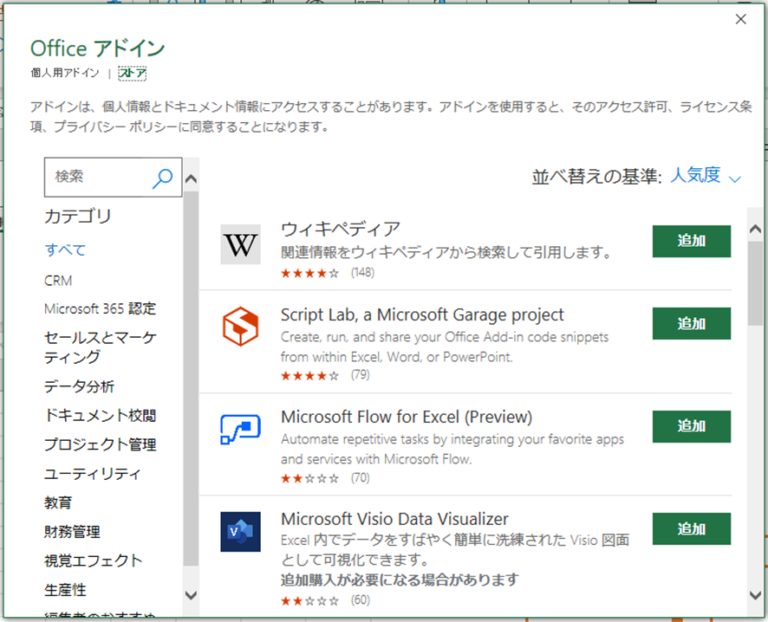768x622 pixels.
Task: Click the add-in list scroll-down arrow
Action: [x=755, y=595]
